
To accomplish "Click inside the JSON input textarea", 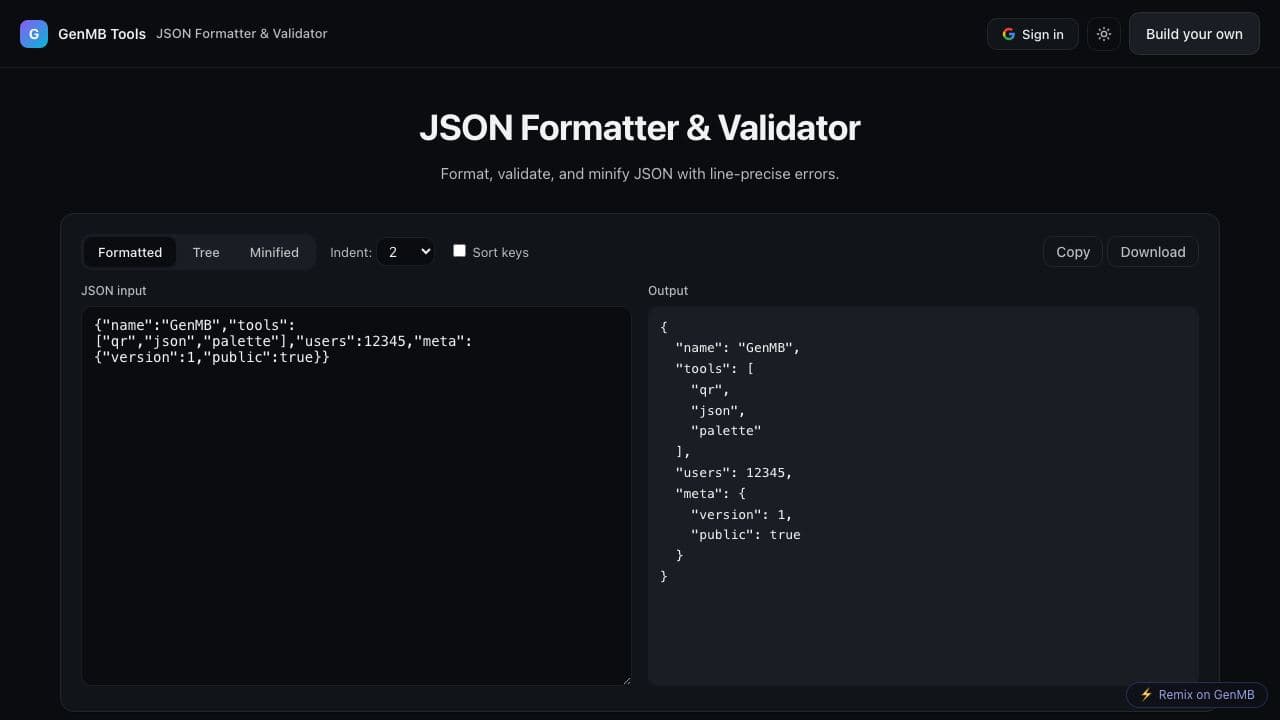I will tap(356, 496).
